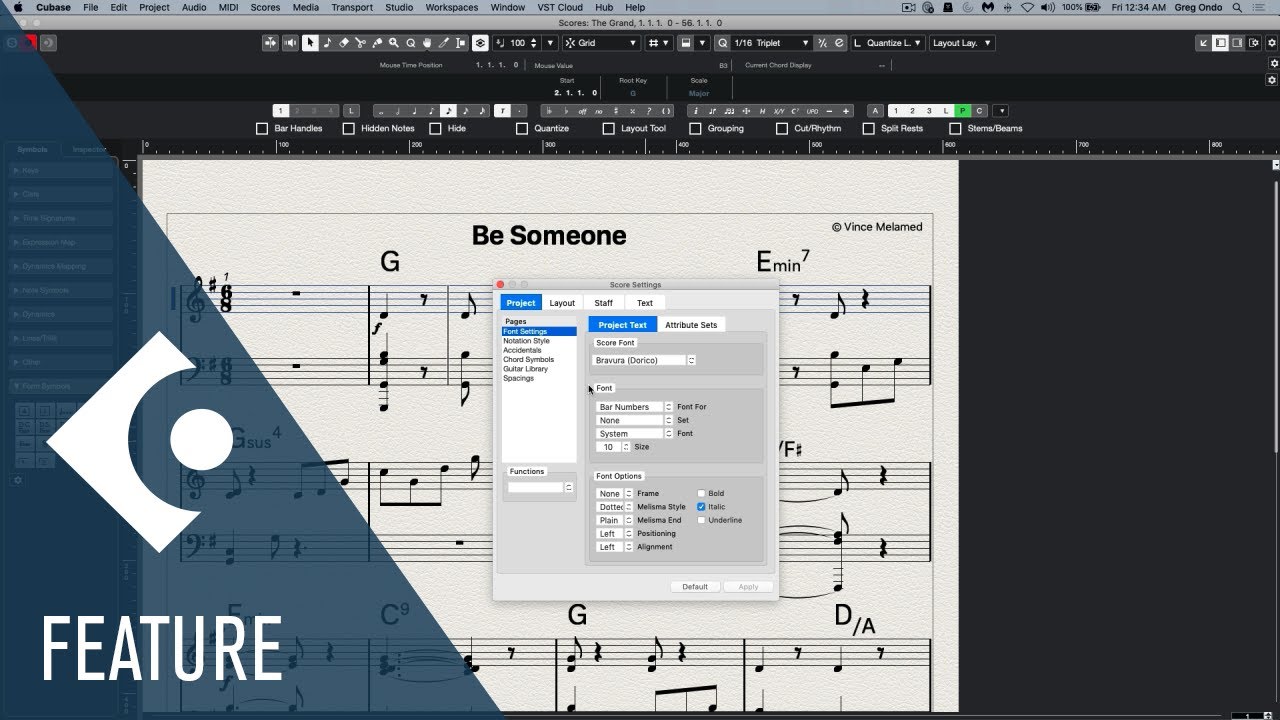Open the Apple menu
1280x720 pixels.
(18, 7)
